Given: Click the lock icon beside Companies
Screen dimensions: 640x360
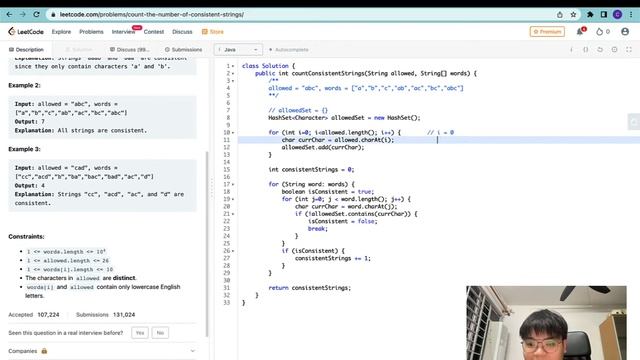Looking at the screenshot, I should pyautogui.click(x=44, y=351).
